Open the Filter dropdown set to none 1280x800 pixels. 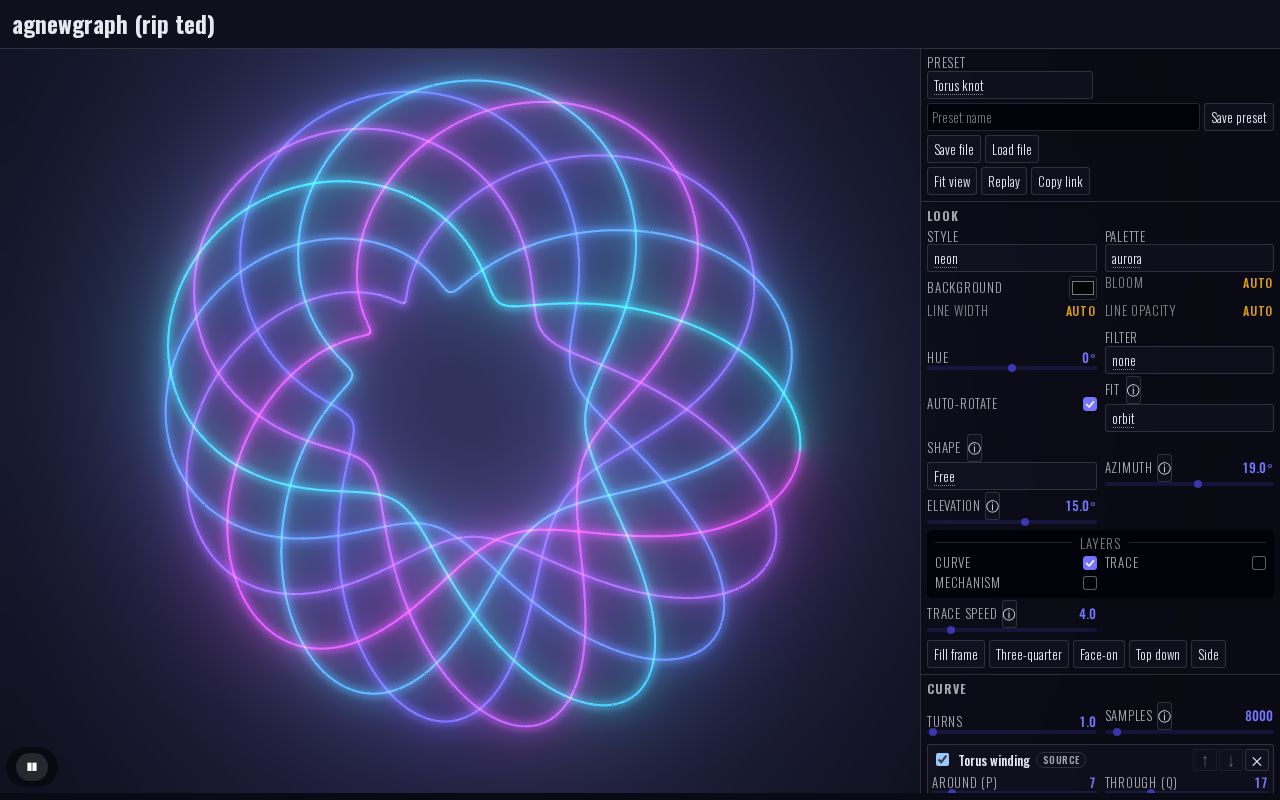pos(1189,360)
